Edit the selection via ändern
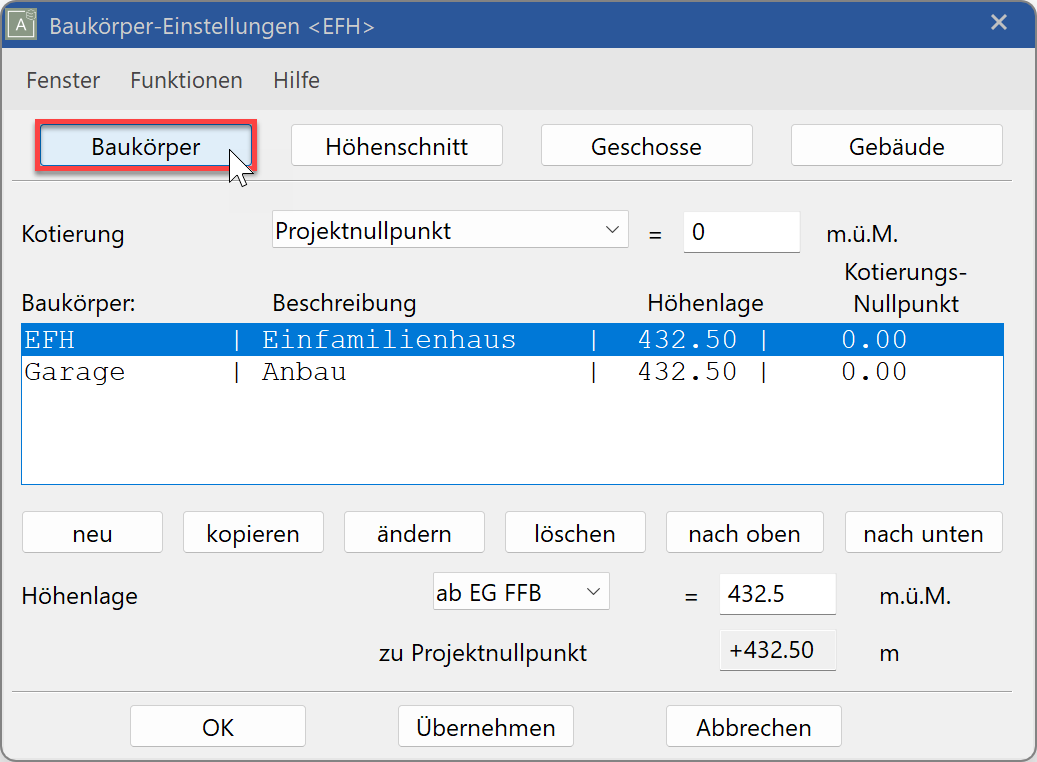Viewport: 1037px width, 762px height. (x=414, y=532)
